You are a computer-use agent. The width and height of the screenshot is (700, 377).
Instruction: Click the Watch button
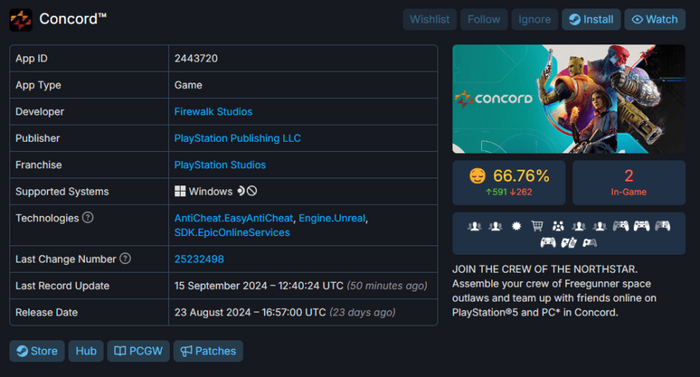[655, 19]
